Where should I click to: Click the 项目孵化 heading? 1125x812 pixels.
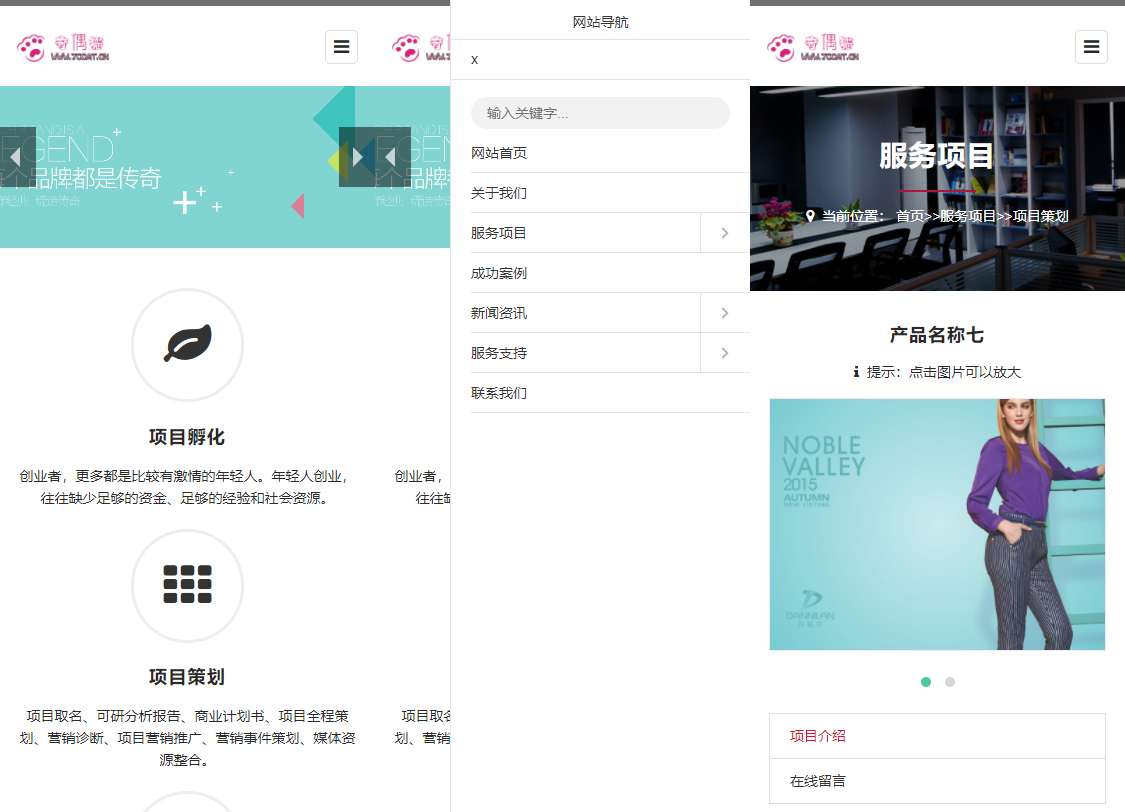(187, 437)
